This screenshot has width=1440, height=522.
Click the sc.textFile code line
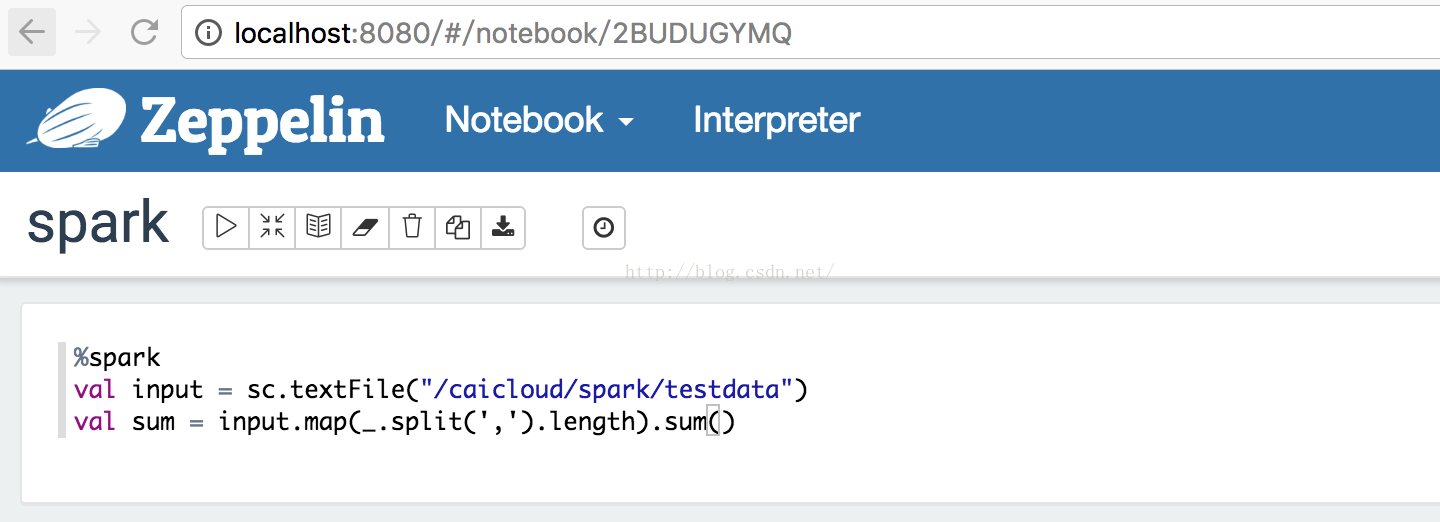pyautogui.click(x=440, y=389)
